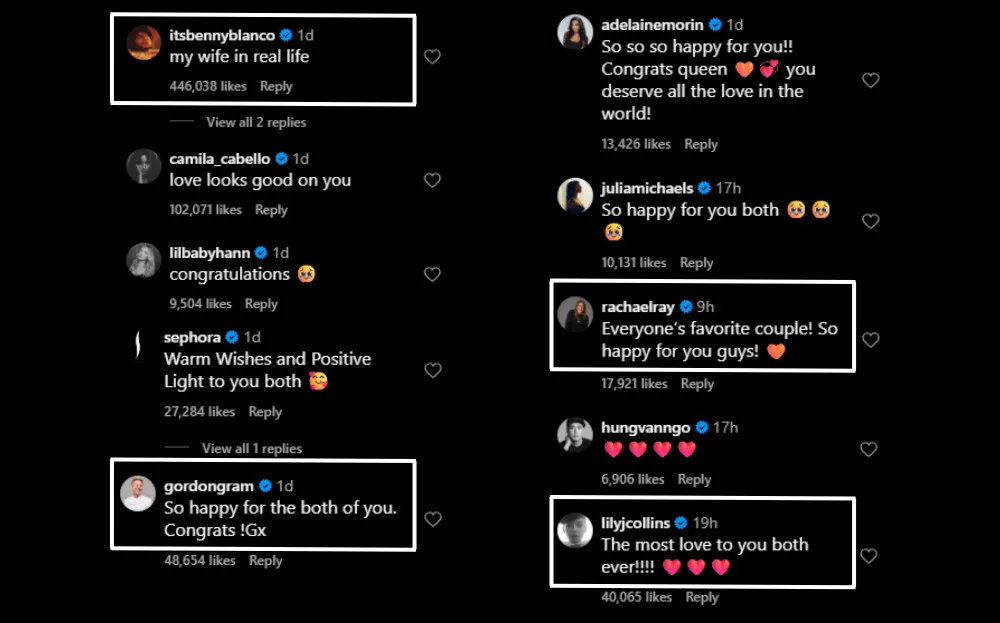Heart rachaelray's comment

coord(870,340)
